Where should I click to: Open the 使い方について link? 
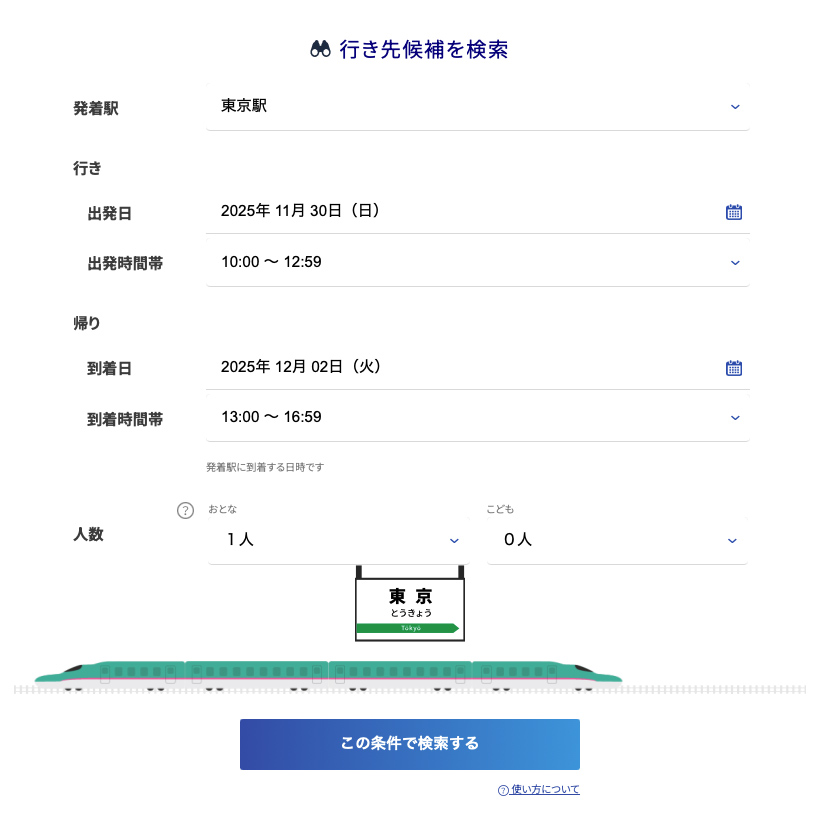click(545, 790)
